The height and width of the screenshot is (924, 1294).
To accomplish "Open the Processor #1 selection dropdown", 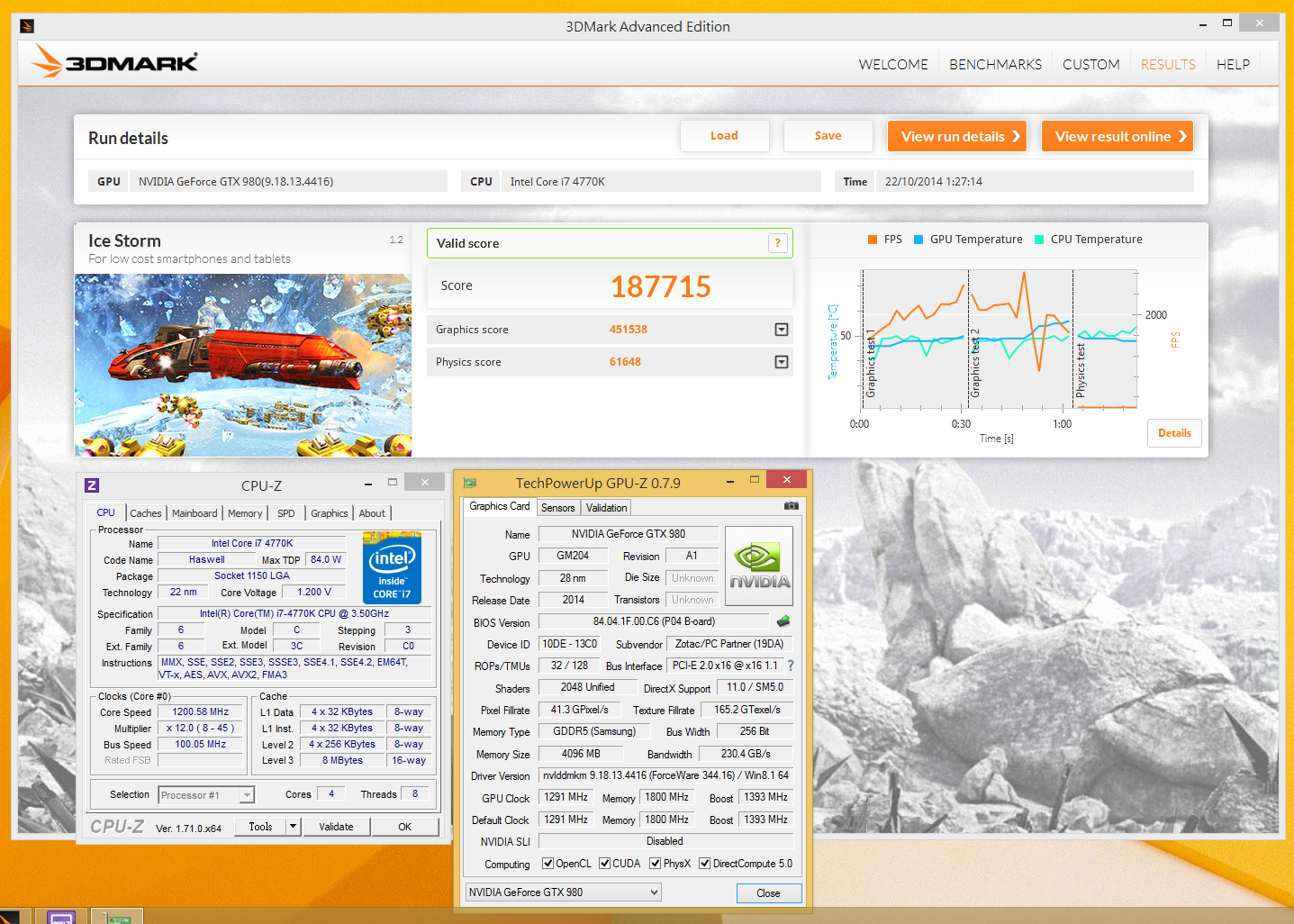I will click(206, 795).
